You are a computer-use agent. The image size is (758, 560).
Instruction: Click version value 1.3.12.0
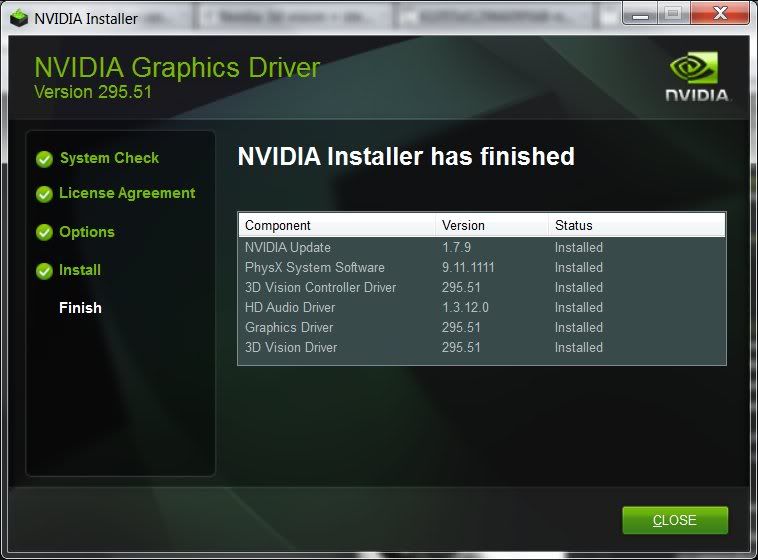coord(465,307)
